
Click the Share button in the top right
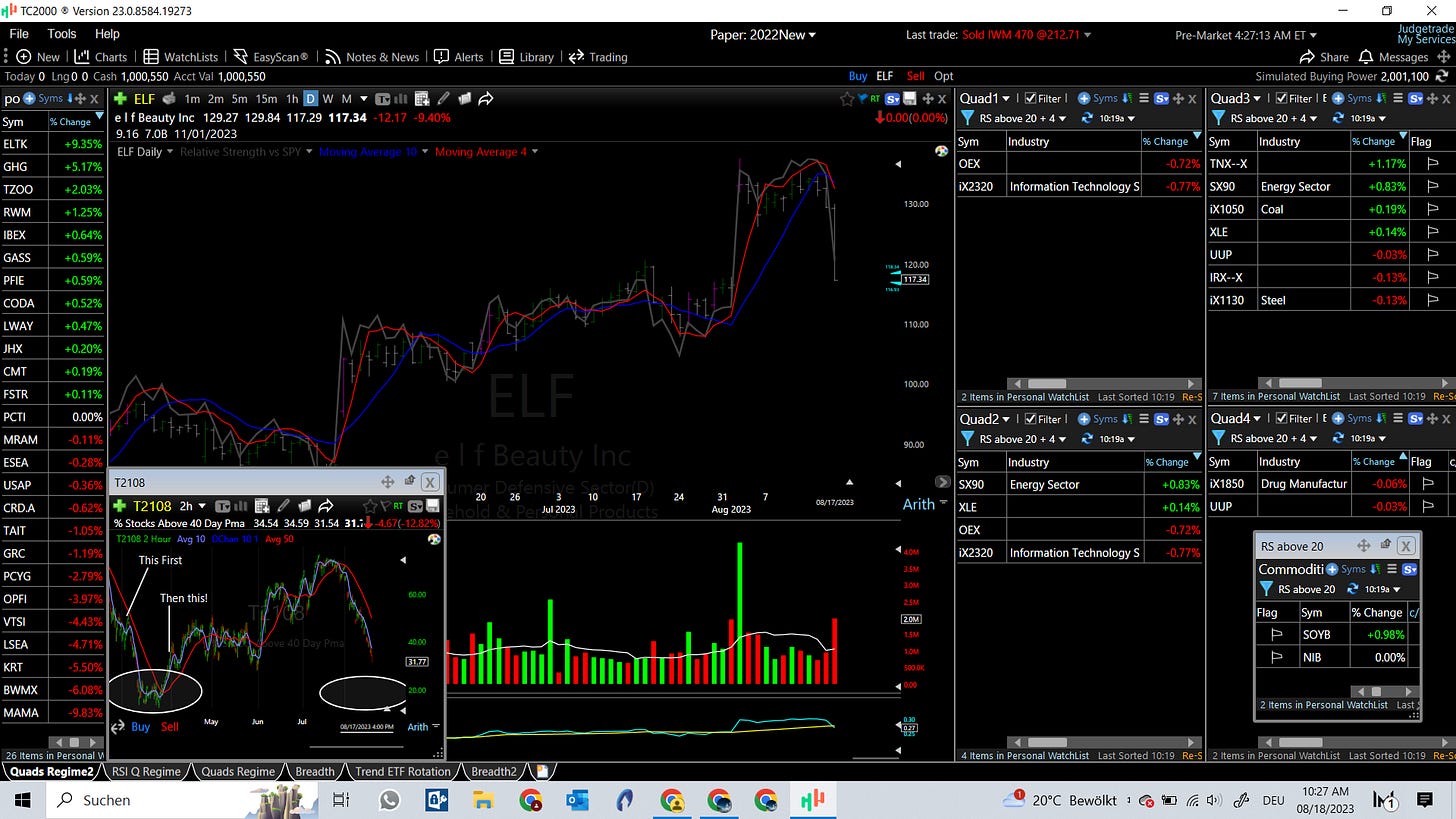tap(1323, 57)
